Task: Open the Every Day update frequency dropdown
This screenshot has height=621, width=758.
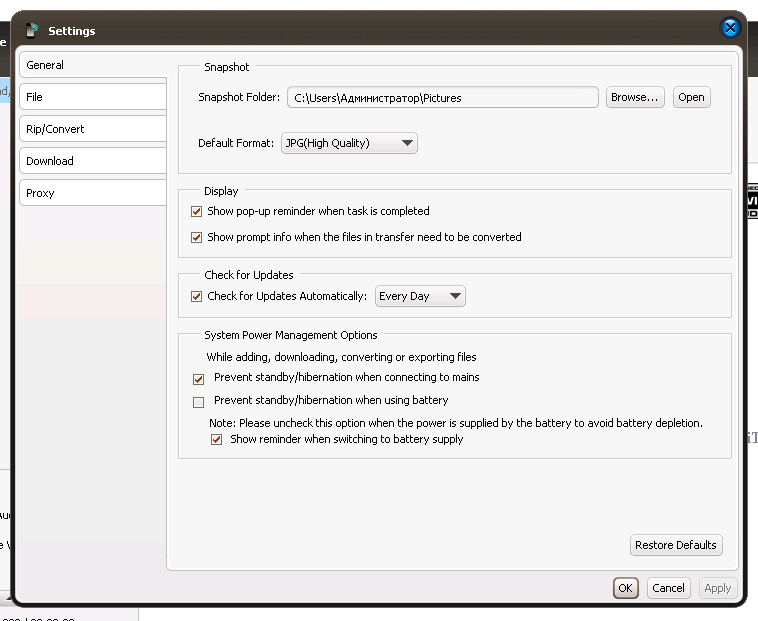Action: coord(420,296)
